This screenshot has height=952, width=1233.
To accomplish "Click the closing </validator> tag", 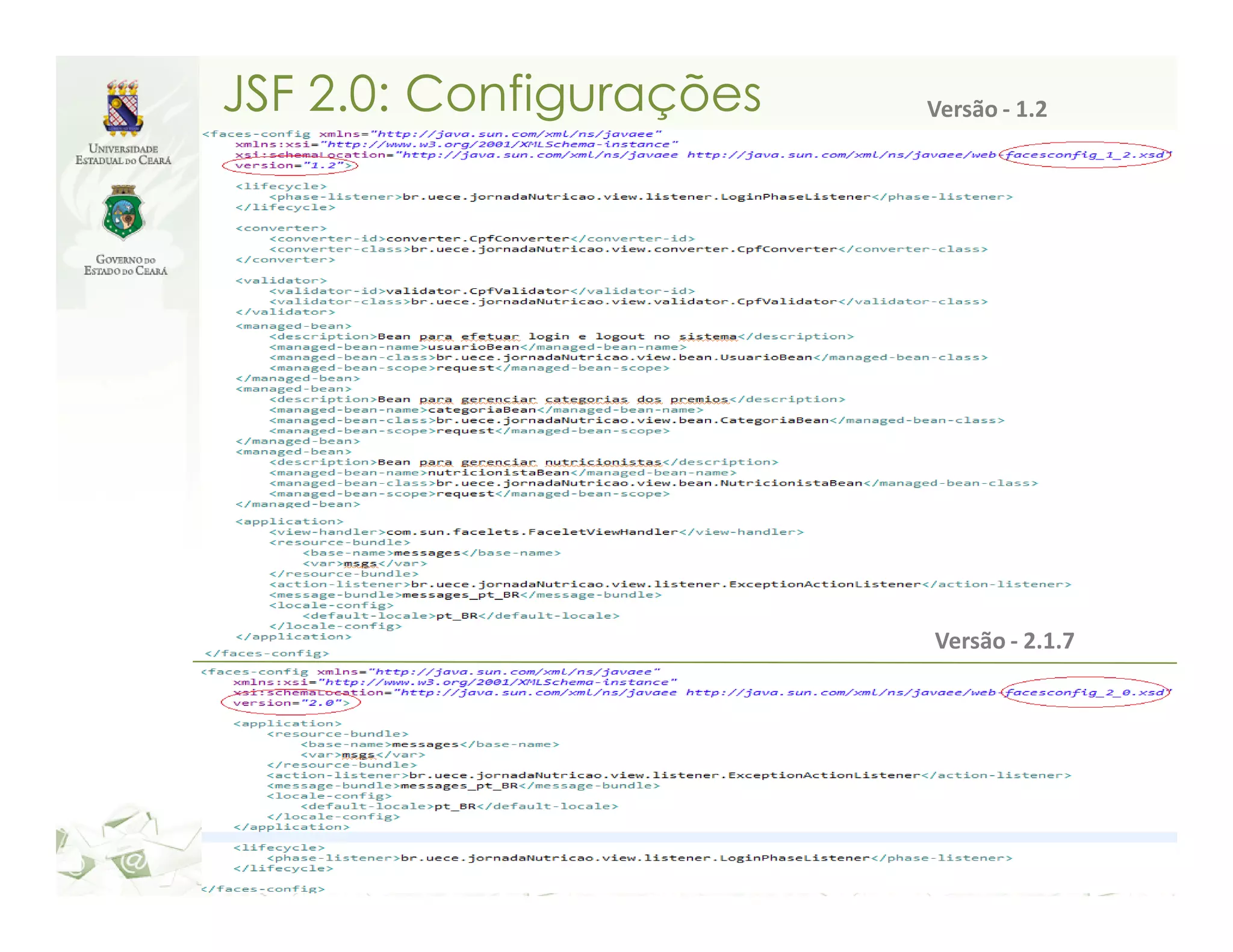I will click(x=285, y=312).
